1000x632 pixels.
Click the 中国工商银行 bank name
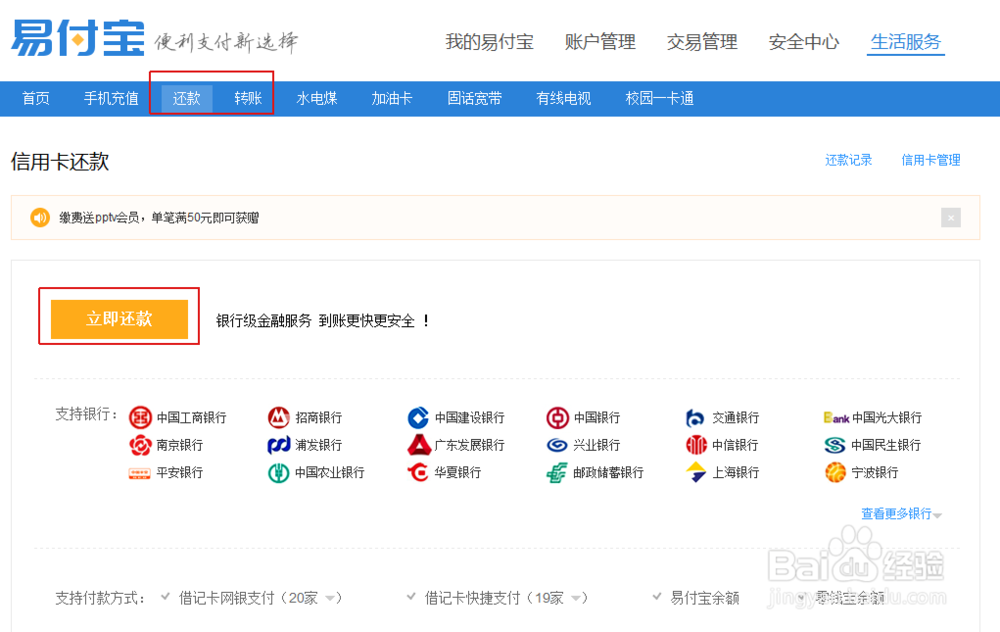[x=191, y=418]
